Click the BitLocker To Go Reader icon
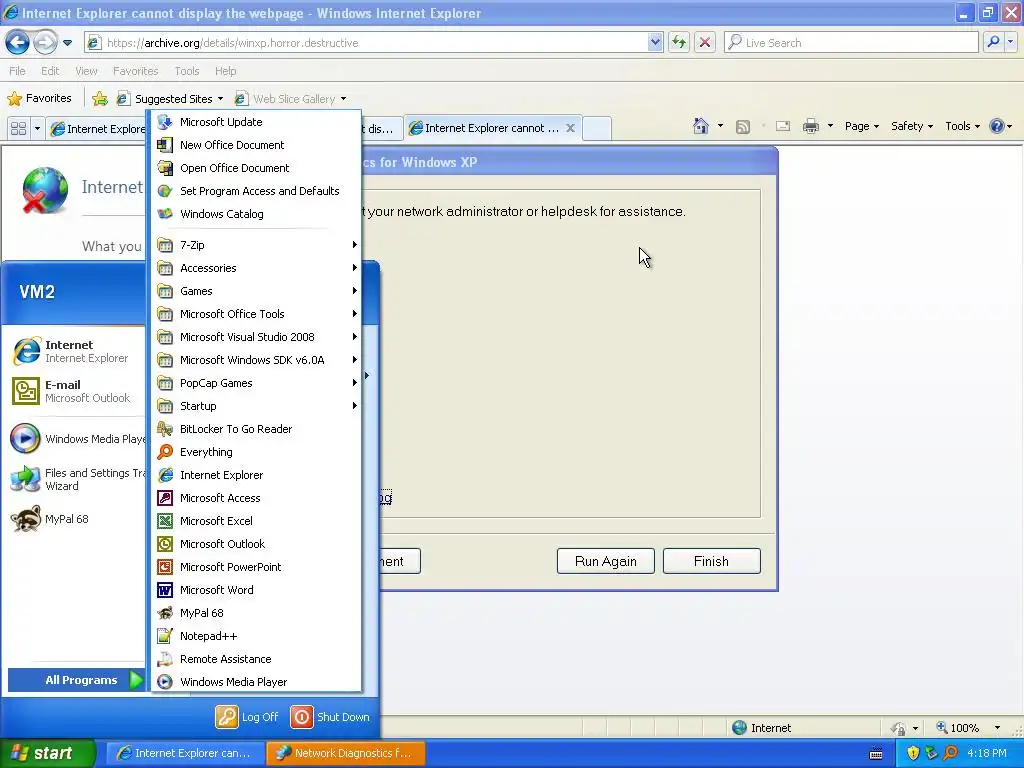Image resolution: width=1024 pixels, height=768 pixels. 165,429
